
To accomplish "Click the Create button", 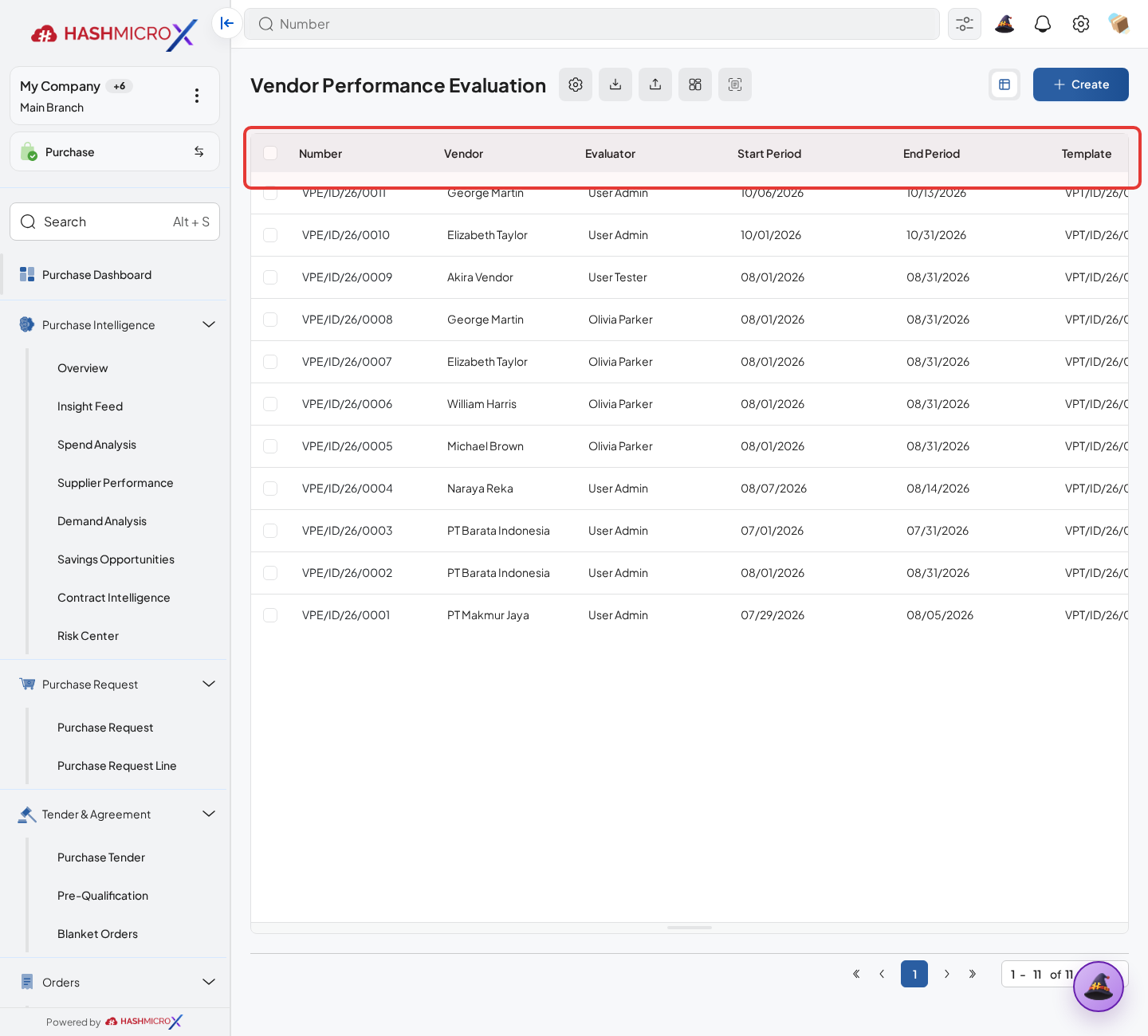I will tap(1081, 84).
